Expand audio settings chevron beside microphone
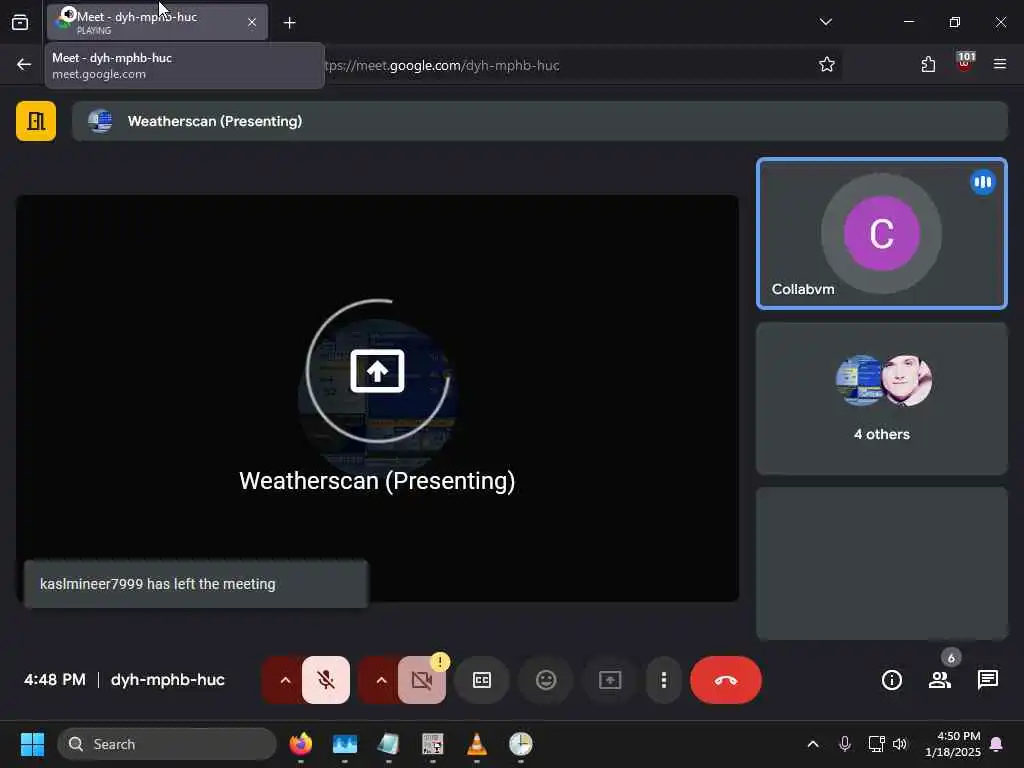 click(285, 680)
